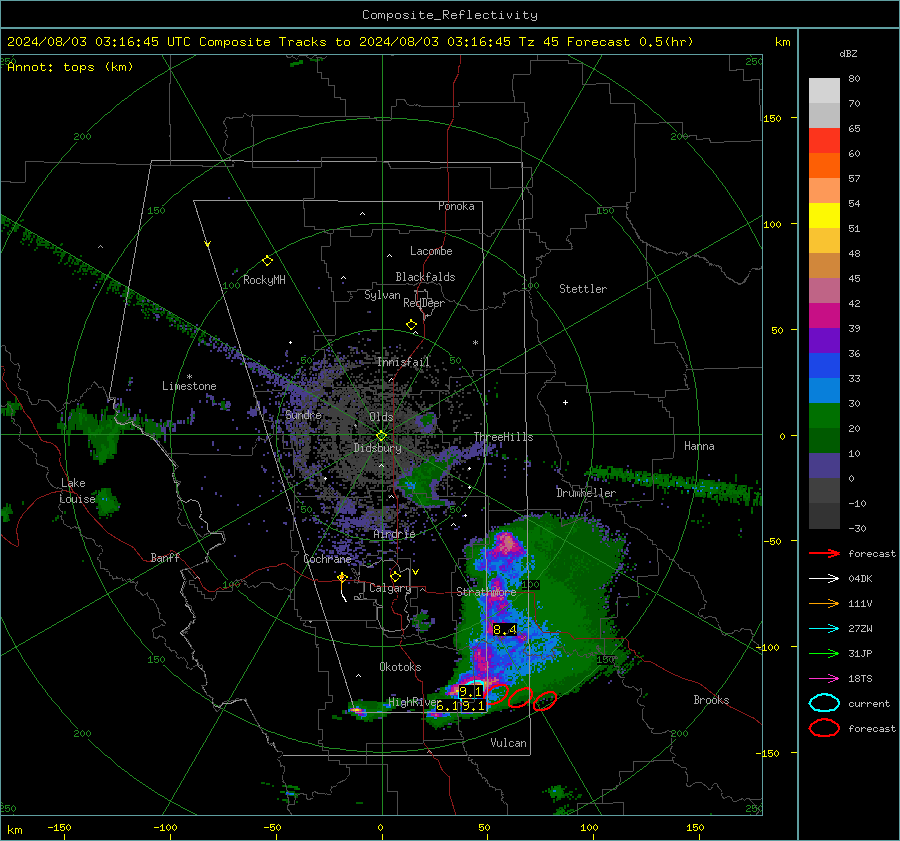Click the Cochrane town label

(x=327, y=559)
